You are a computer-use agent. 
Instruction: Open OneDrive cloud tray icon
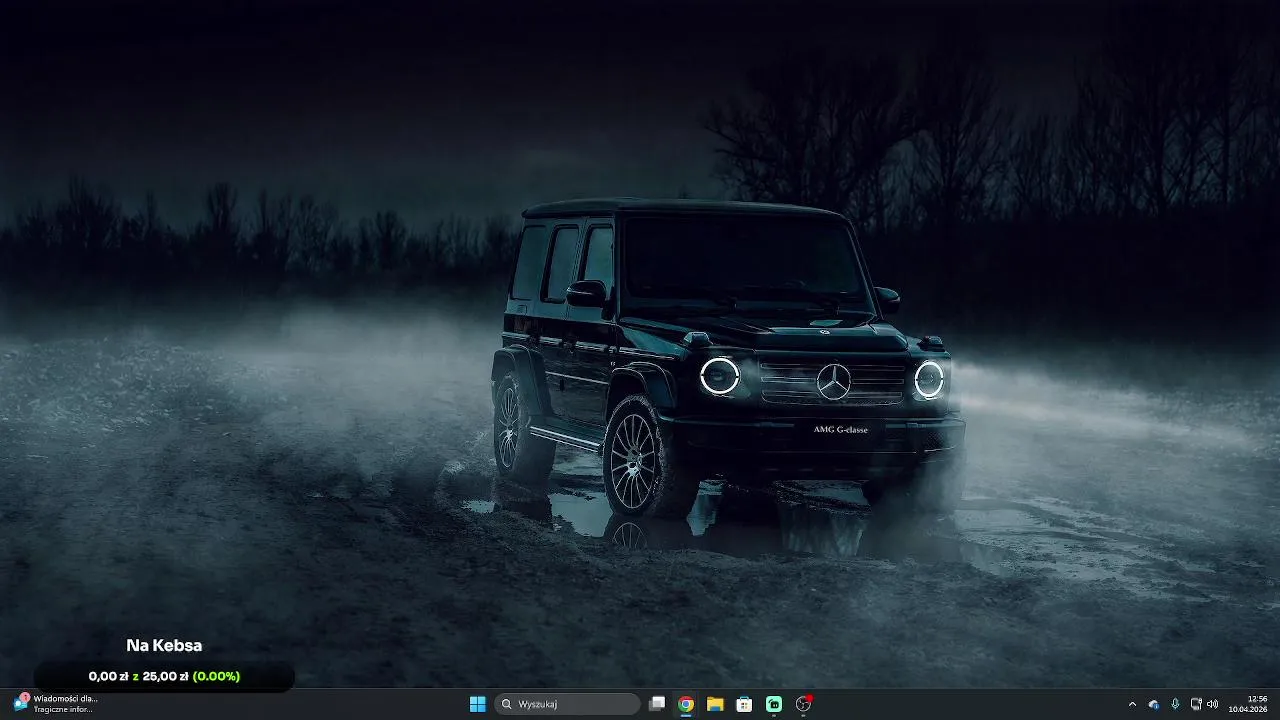tap(1154, 704)
